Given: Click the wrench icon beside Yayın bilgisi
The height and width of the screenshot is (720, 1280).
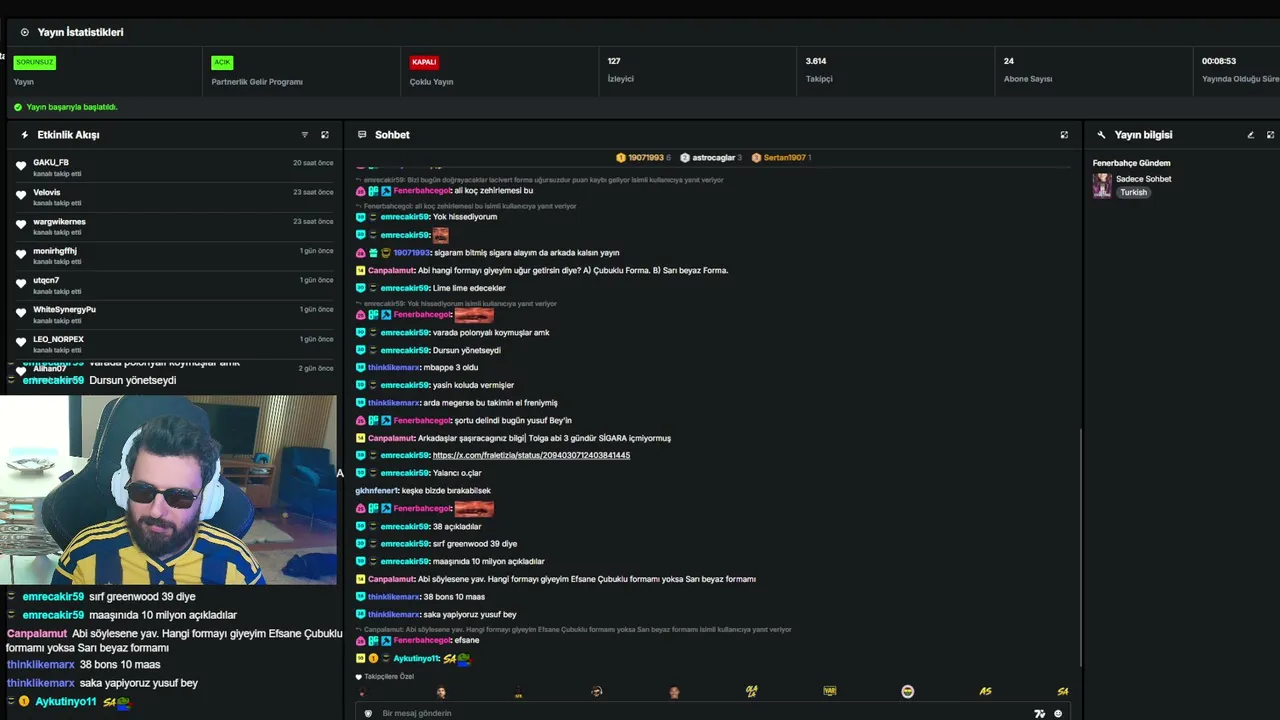Looking at the screenshot, I should [1102, 135].
